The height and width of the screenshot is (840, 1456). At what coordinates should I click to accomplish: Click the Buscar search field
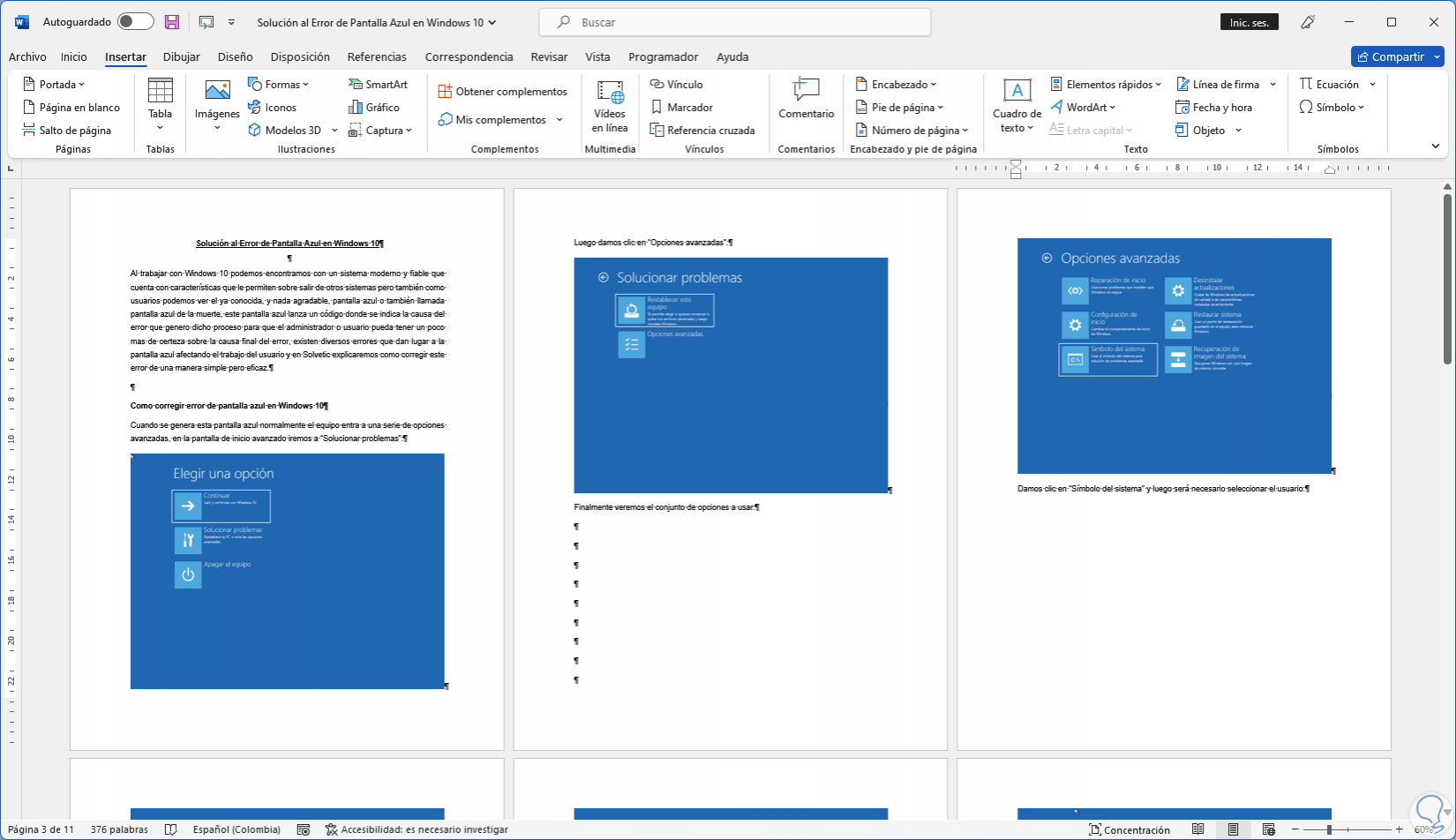[x=735, y=22]
